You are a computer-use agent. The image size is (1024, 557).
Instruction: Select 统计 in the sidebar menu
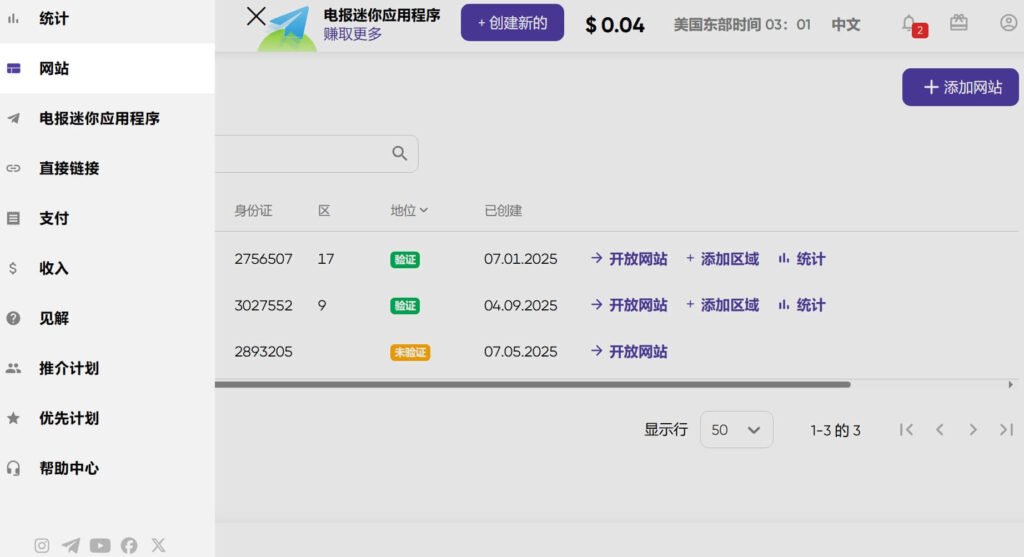coord(54,19)
